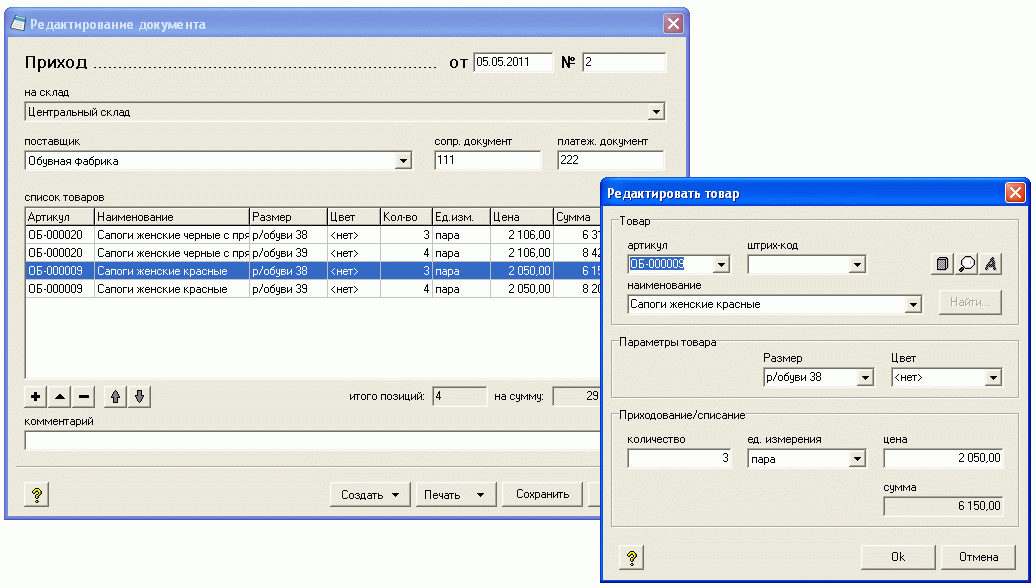The width and height of the screenshot is (1036, 588).
Task: Click the magnifier search icon in Товар group
Action: tap(966, 264)
